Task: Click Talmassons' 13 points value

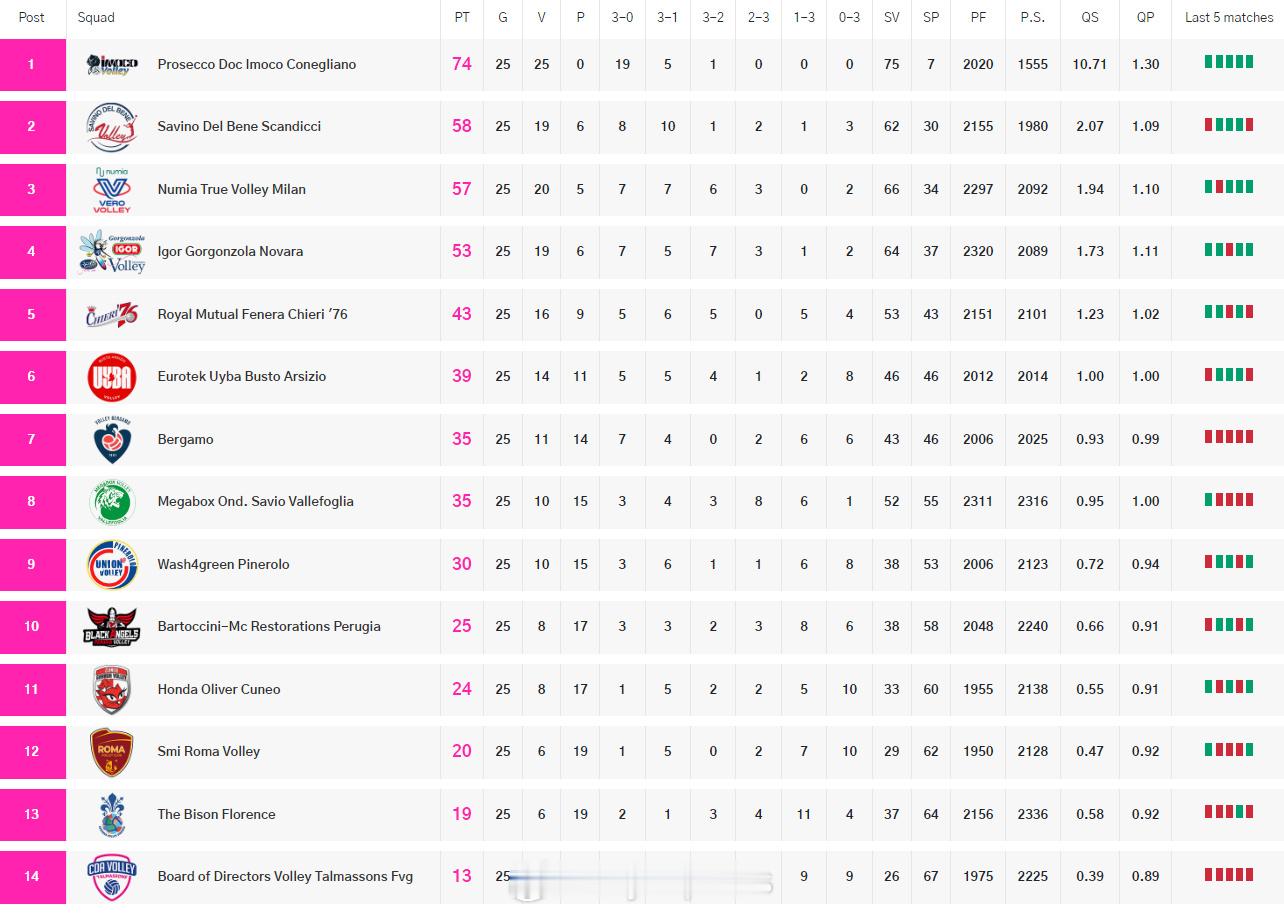Action: coord(461,876)
